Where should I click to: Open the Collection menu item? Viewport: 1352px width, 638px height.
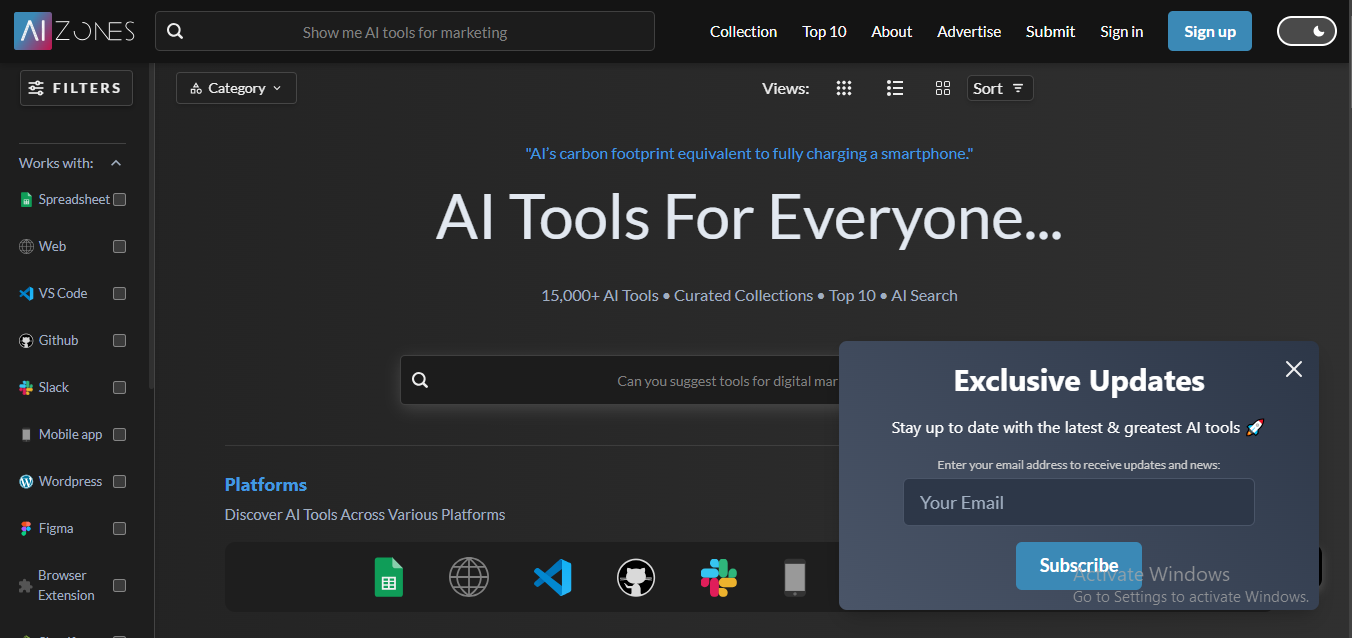point(743,31)
